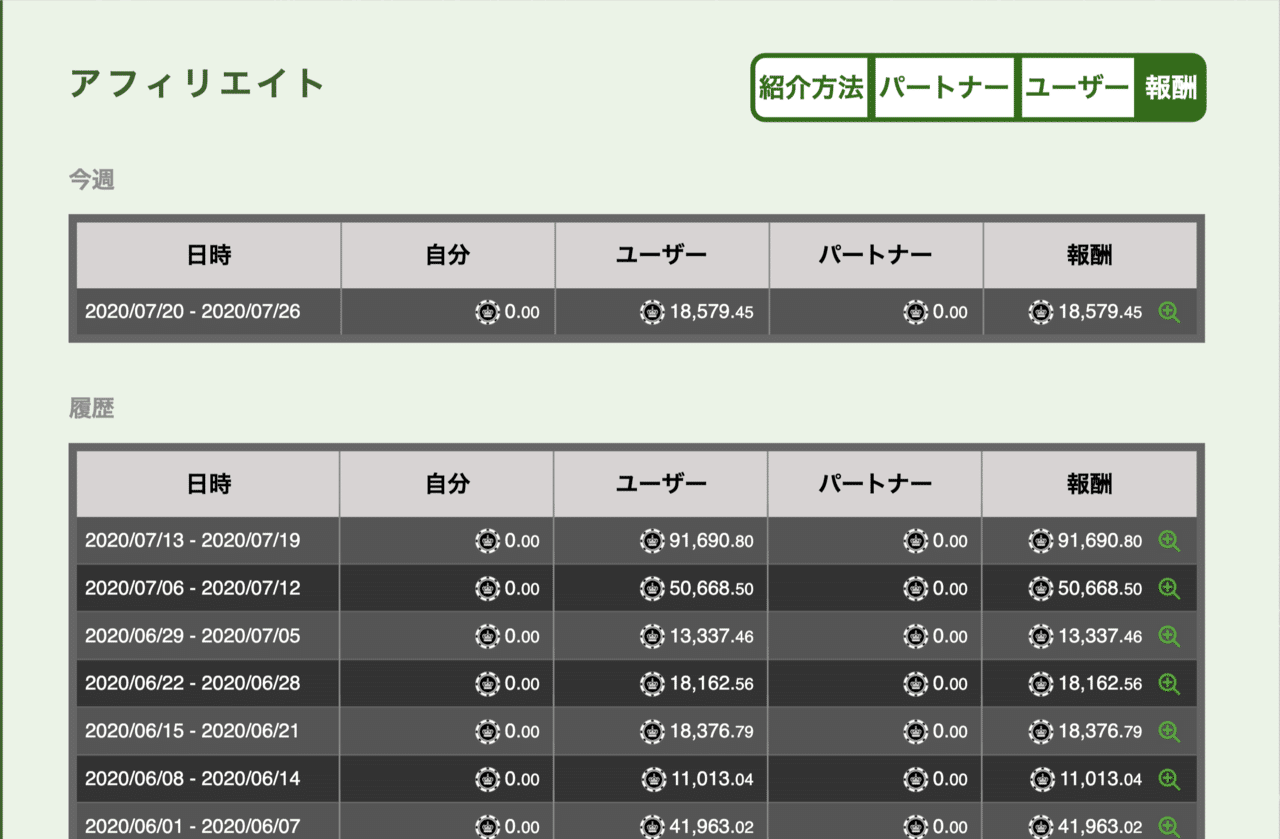Image resolution: width=1280 pixels, height=839 pixels.
Task: Click reward amount 18,376.79 in 報酬 column
Action: [1100, 731]
